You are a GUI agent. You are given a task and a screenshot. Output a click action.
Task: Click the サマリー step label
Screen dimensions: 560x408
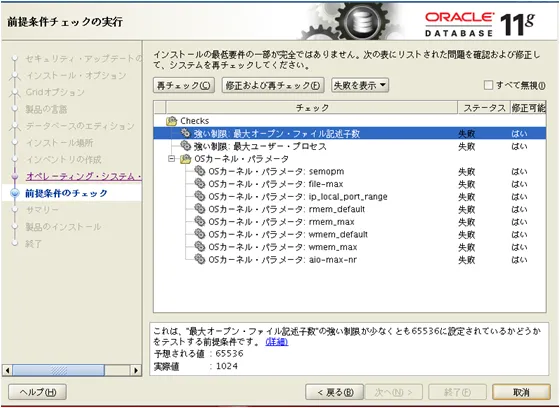point(42,210)
